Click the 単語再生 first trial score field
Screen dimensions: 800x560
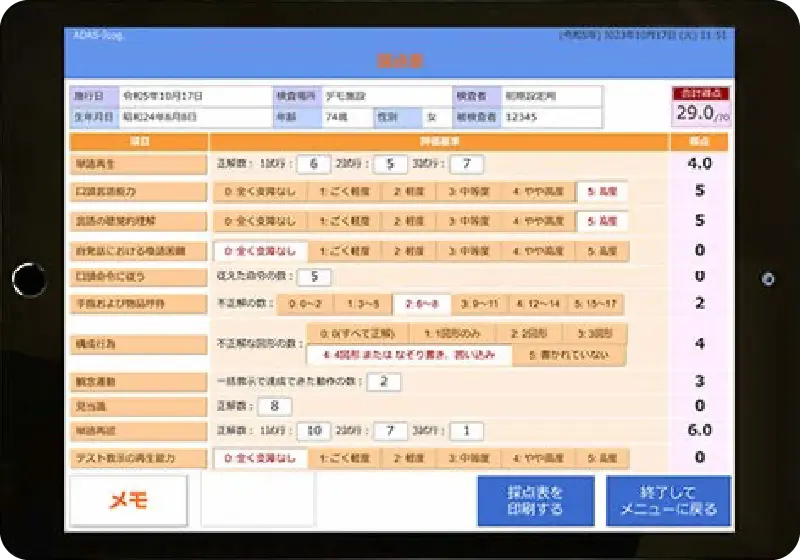[x=313, y=164]
